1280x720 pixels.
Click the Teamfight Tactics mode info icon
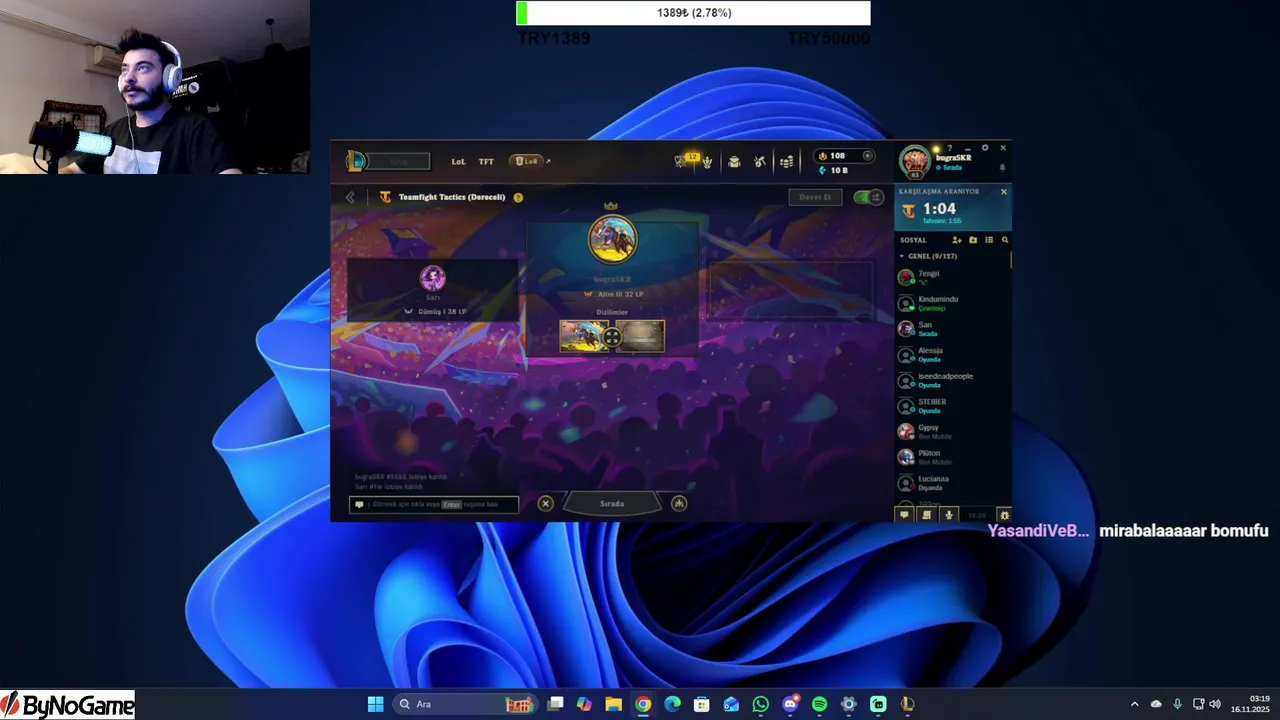pos(518,197)
